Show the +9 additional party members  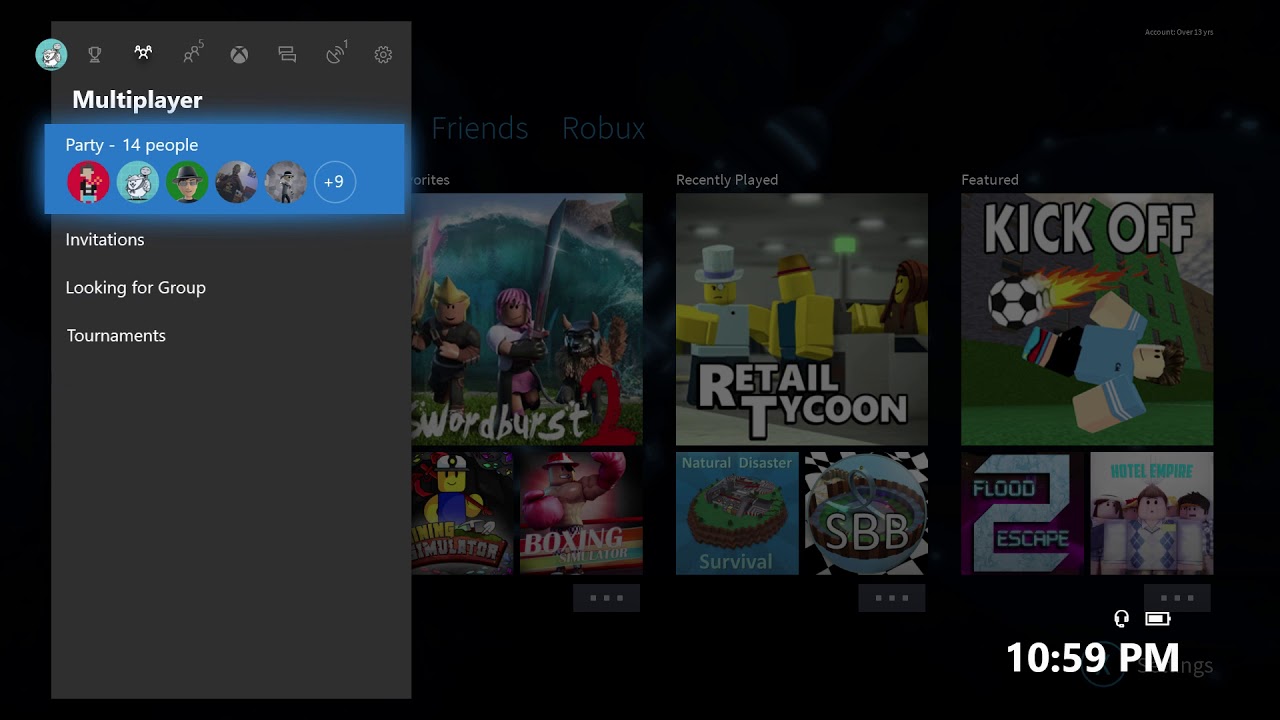[335, 182]
